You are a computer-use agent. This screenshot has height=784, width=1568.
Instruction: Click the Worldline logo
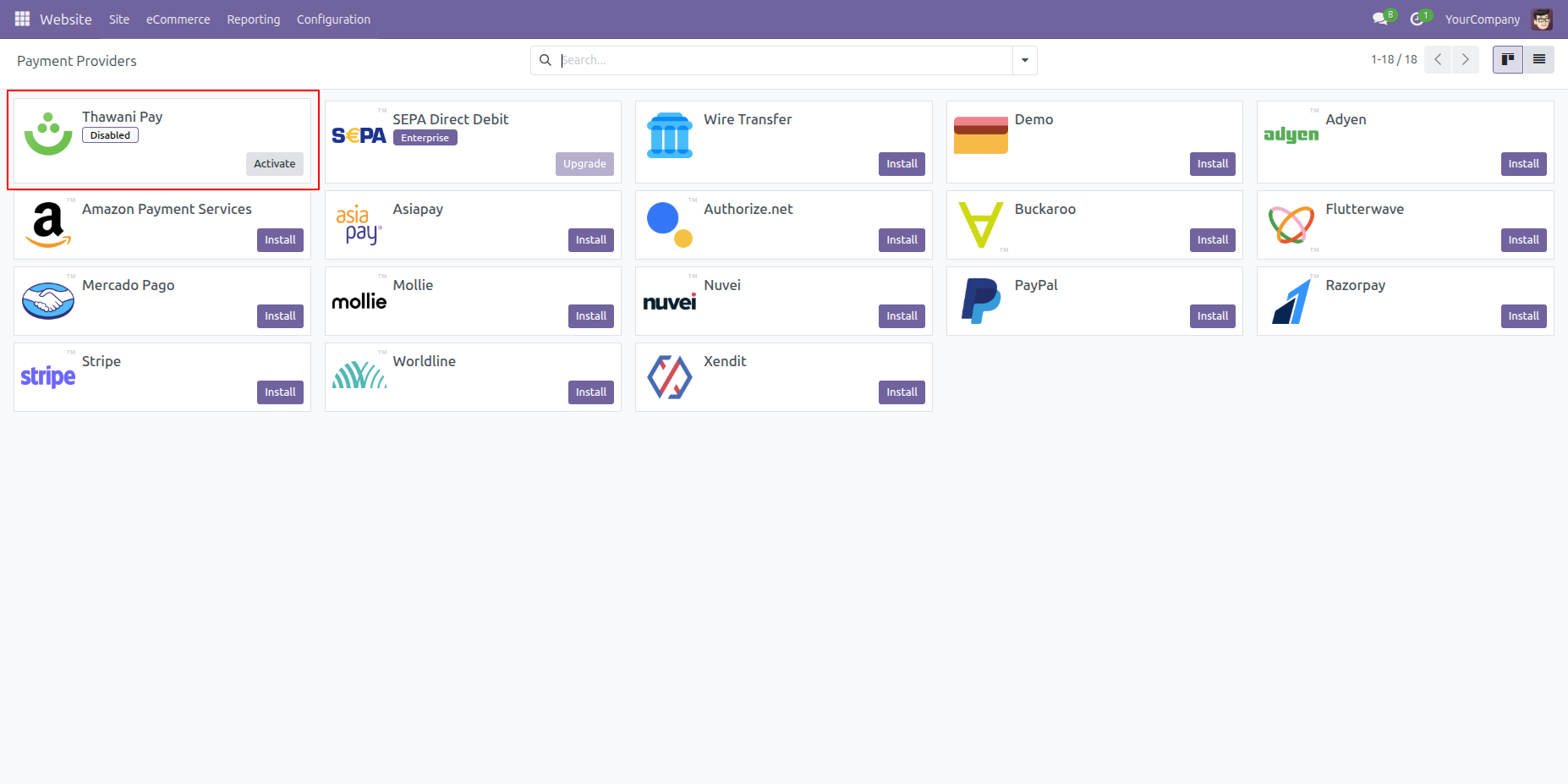tap(359, 375)
